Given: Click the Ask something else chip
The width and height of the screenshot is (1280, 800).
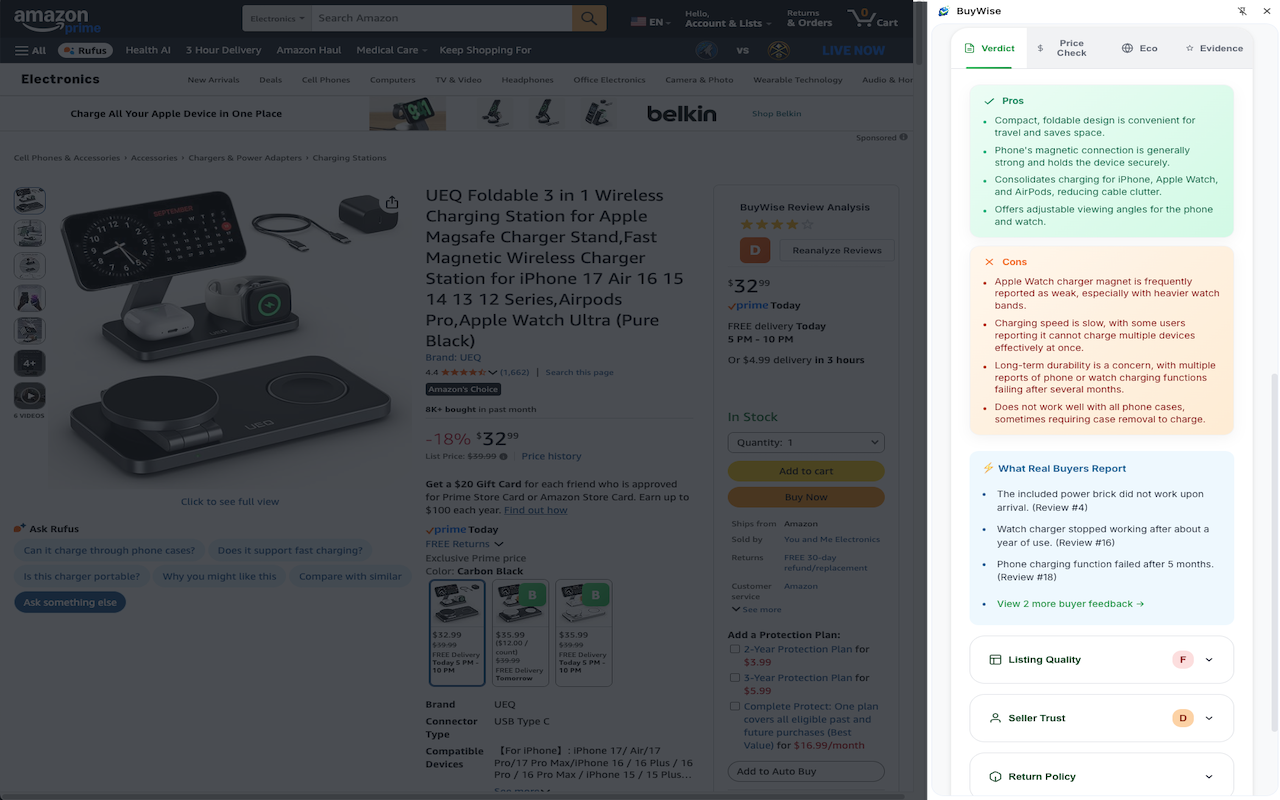Looking at the screenshot, I should tap(70, 602).
